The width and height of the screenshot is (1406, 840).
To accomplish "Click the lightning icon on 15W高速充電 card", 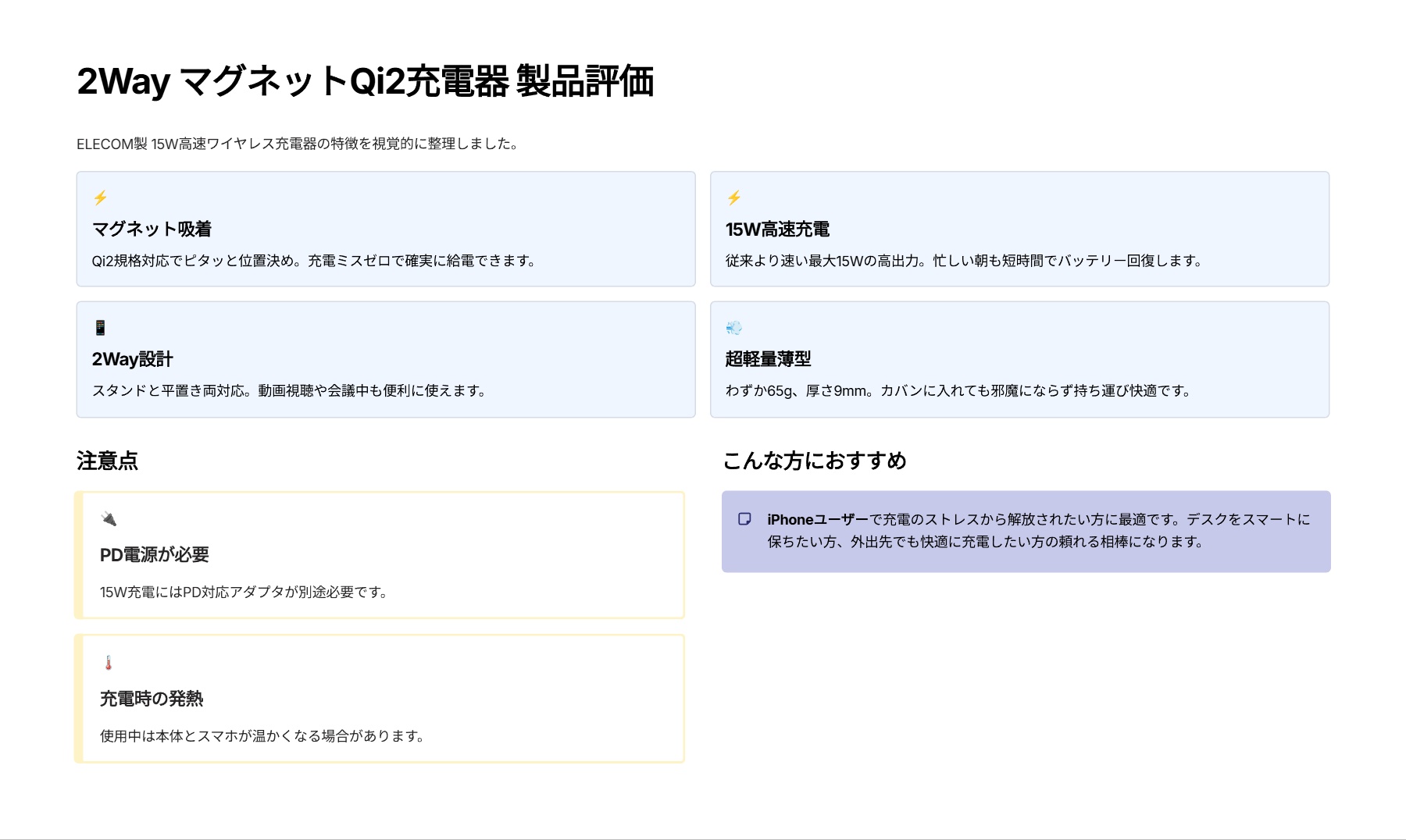I will [x=733, y=198].
